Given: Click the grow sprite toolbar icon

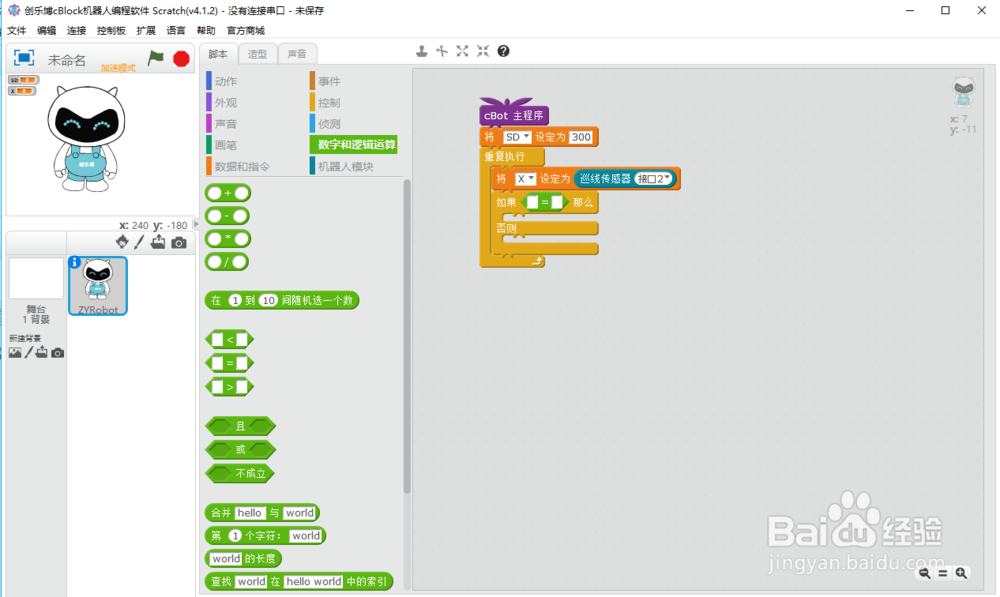Looking at the screenshot, I should coord(462,51).
